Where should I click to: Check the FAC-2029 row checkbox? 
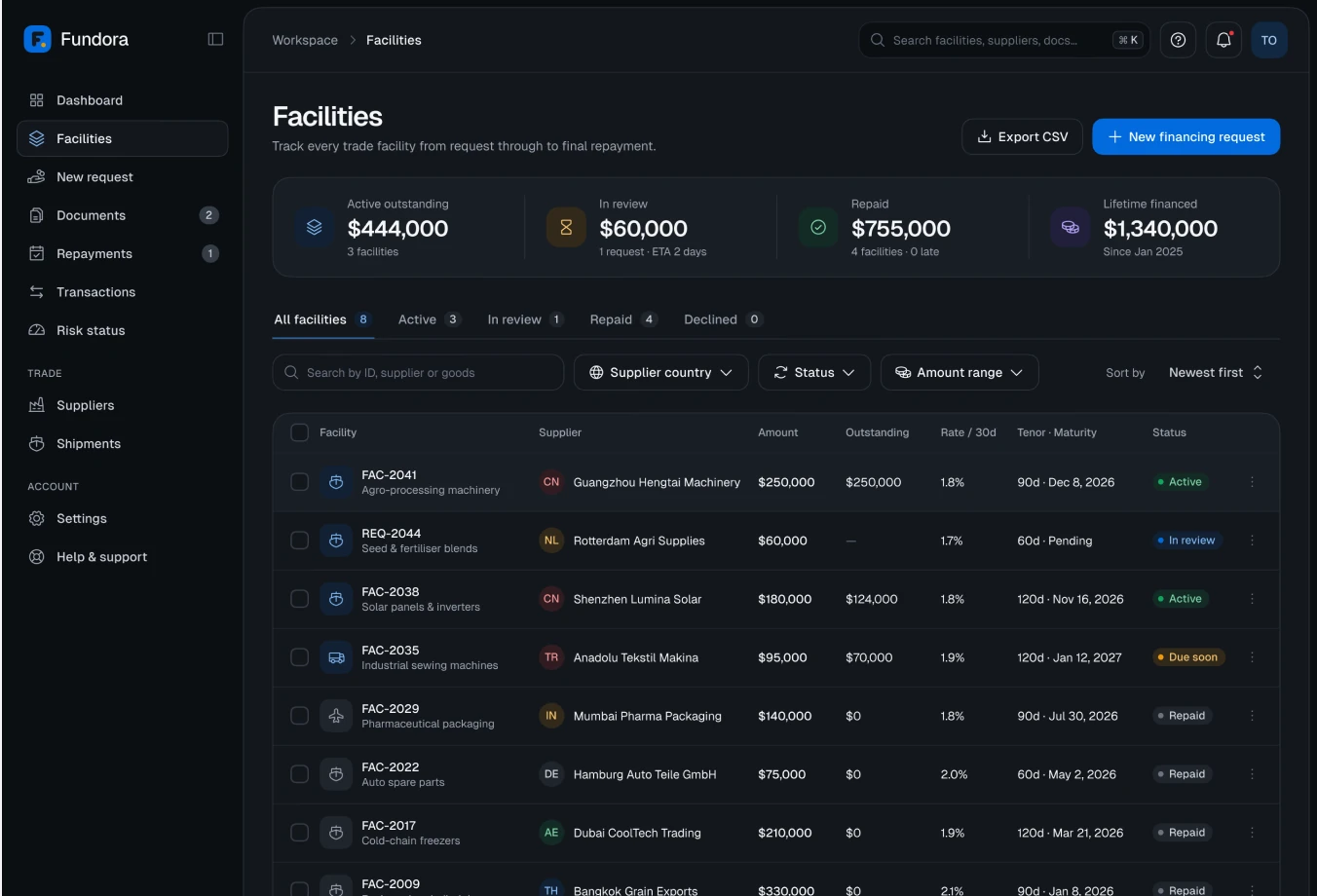point(300,716)
